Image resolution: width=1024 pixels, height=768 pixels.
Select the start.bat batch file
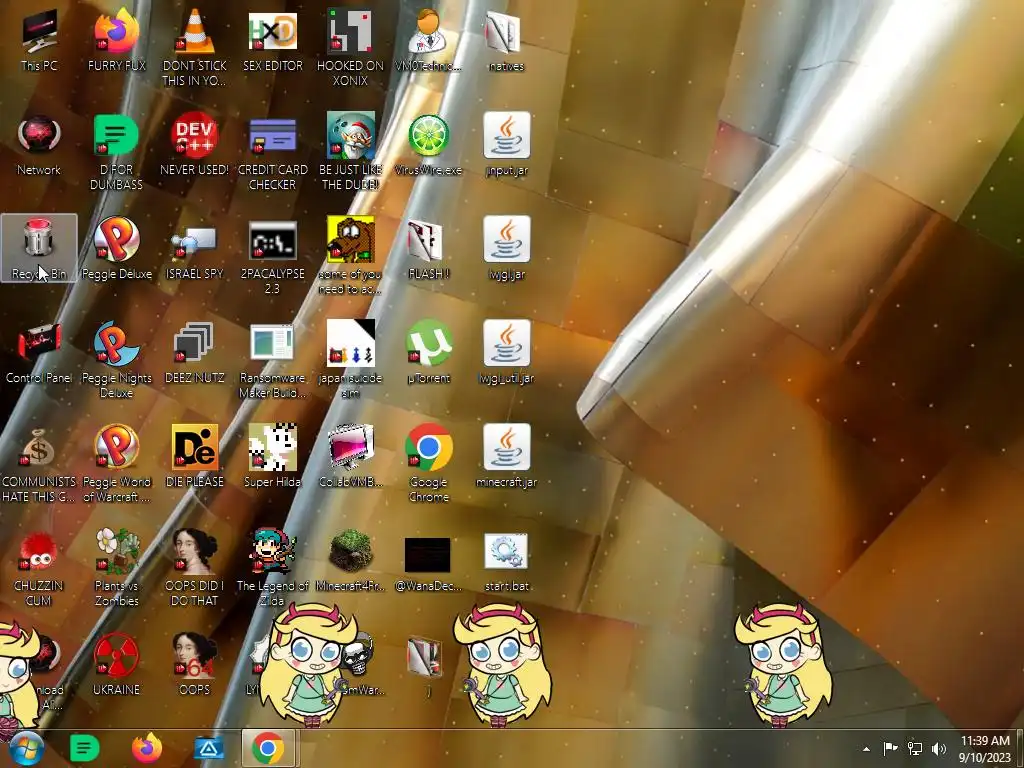click(506, 560)
